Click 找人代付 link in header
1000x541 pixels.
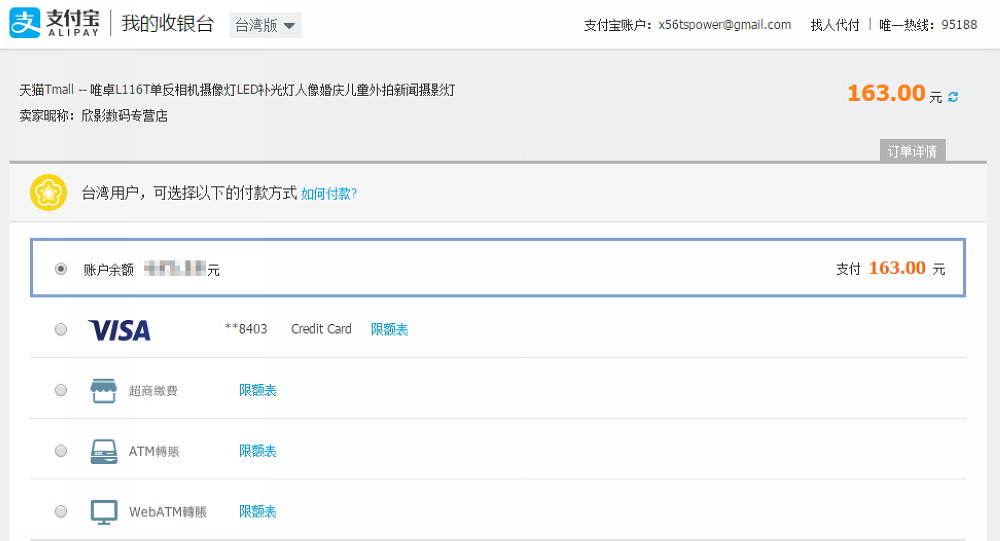(835, 25)
